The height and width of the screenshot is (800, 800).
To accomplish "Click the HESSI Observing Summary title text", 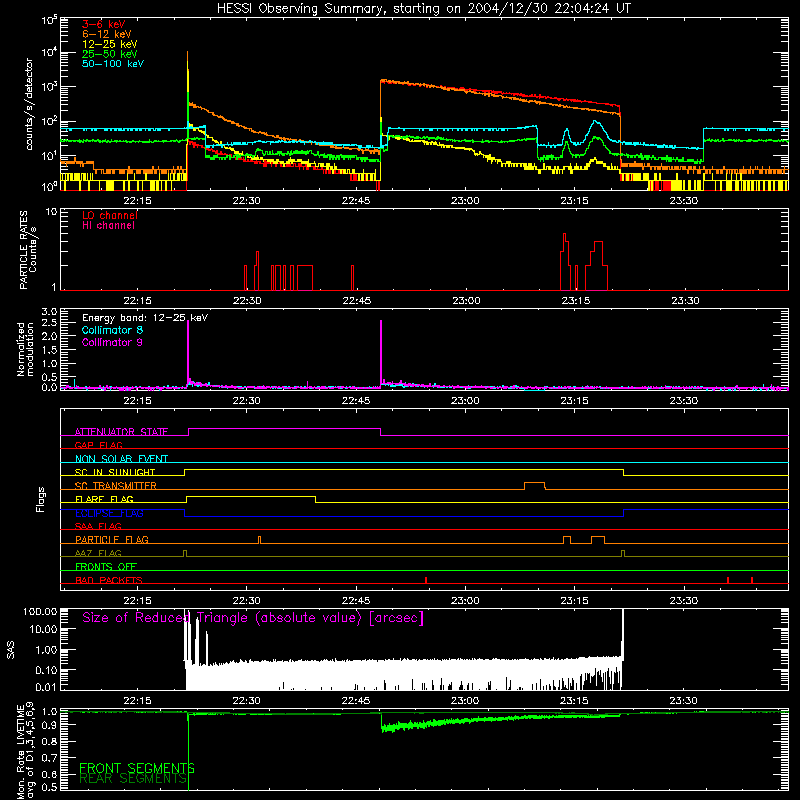I will (x=423, y=9).
